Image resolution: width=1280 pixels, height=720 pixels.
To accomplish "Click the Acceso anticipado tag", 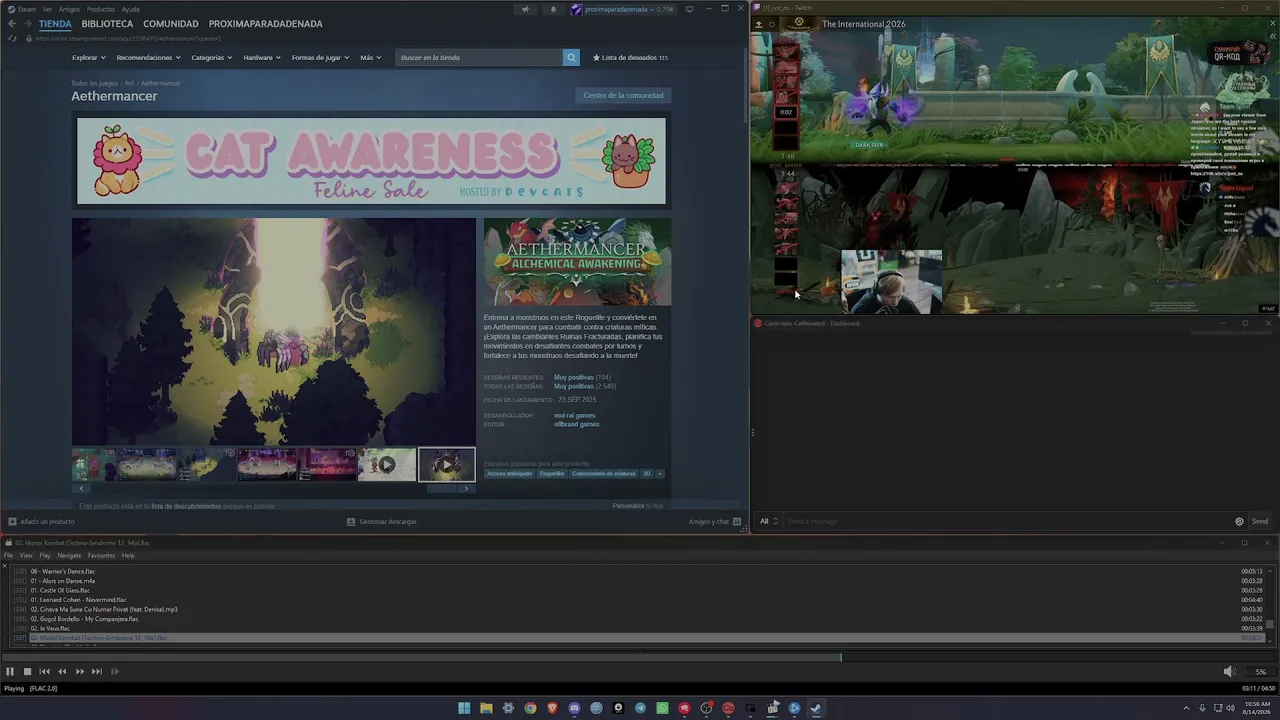I will (510, 473).
